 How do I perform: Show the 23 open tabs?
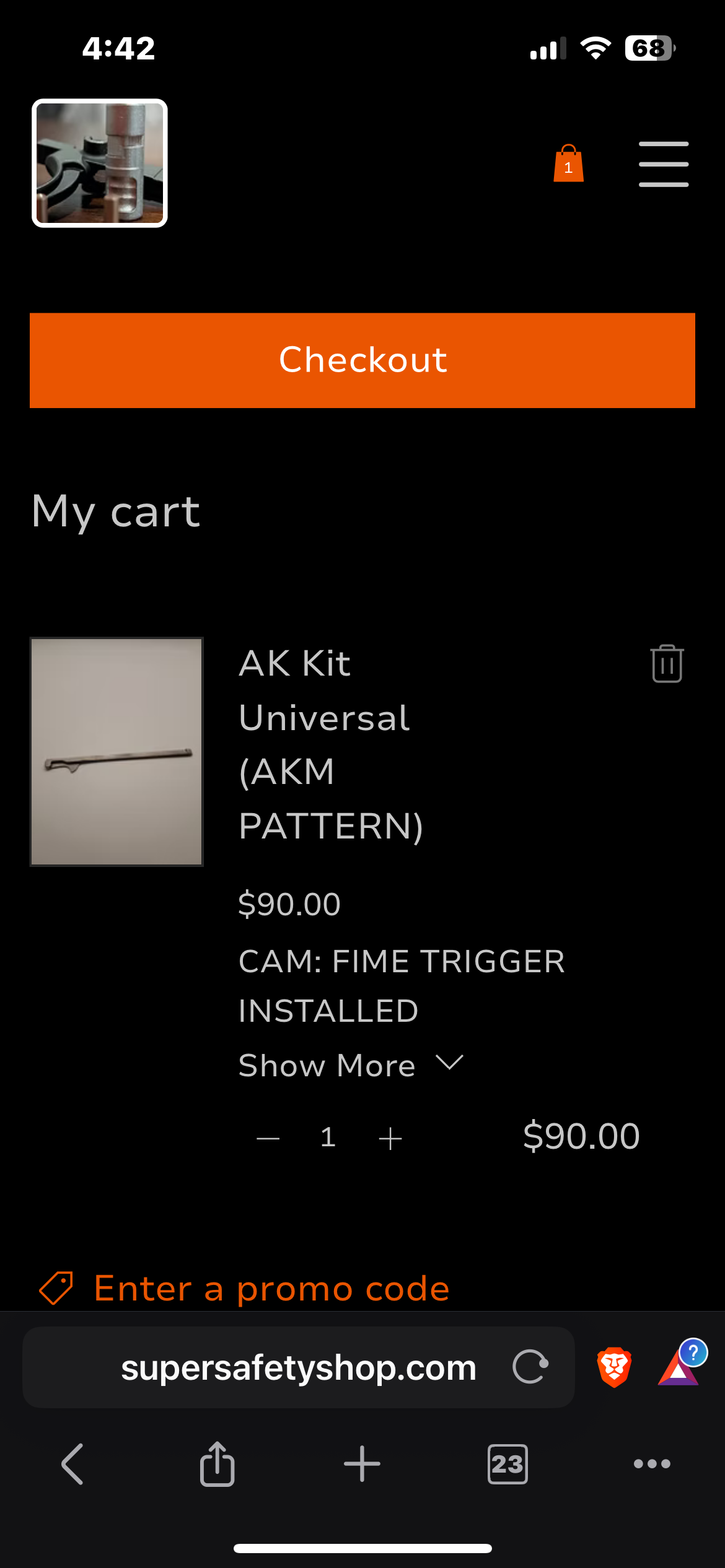(507, 1464)
